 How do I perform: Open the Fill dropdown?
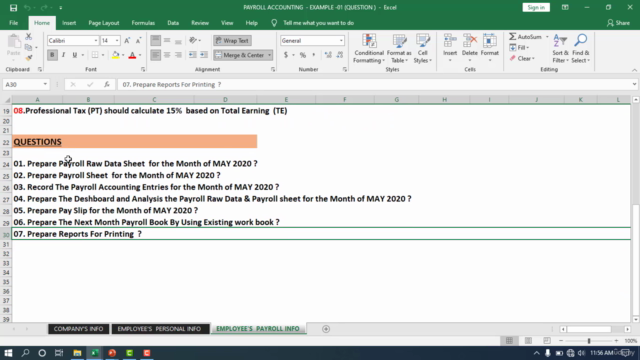click(519, 48)
